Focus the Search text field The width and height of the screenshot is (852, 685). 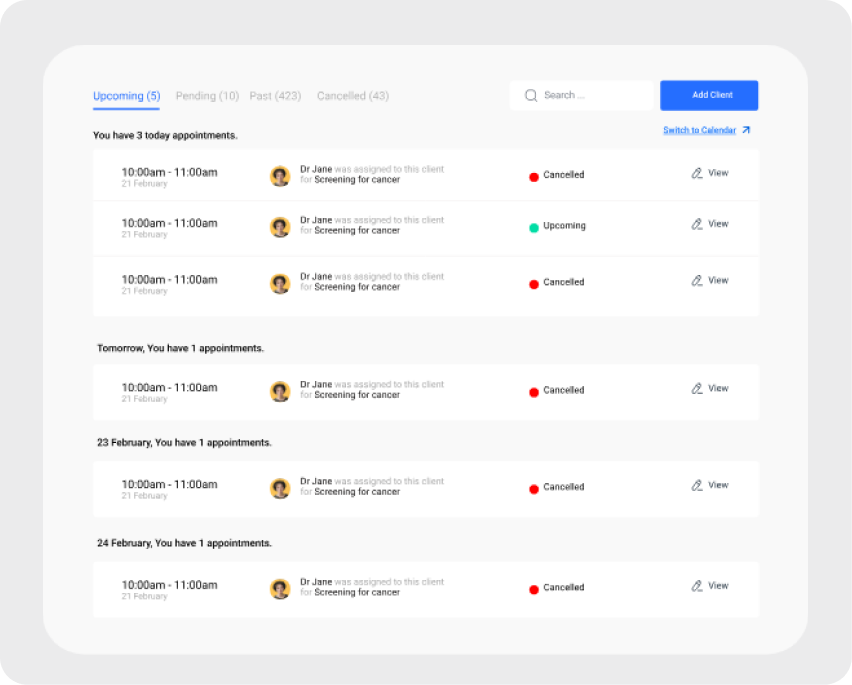pos(590,96)
